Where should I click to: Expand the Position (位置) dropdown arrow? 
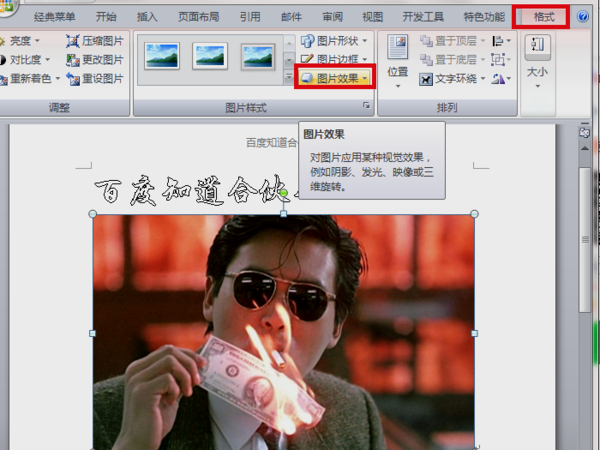point(398,86)
